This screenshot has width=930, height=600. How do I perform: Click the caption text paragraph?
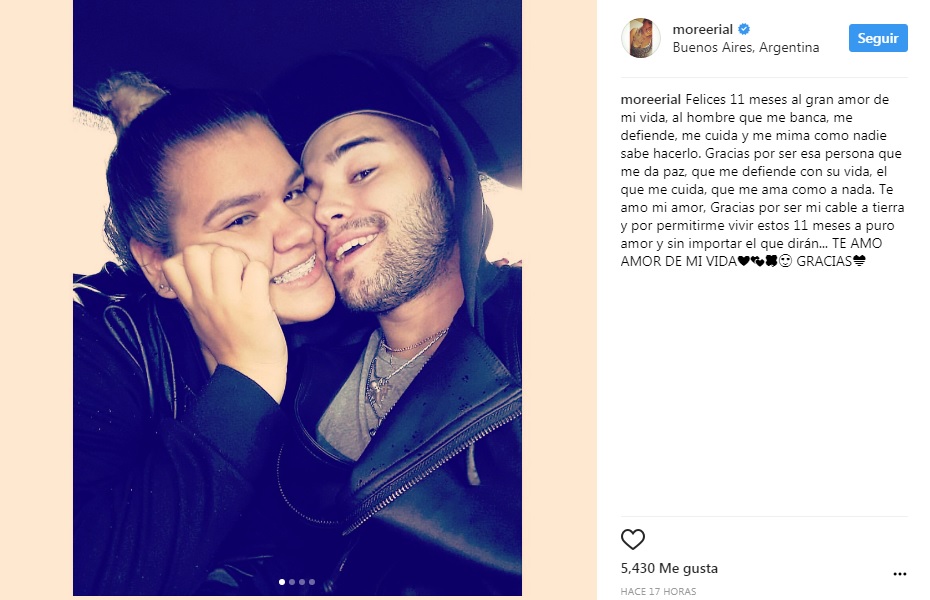763,180
